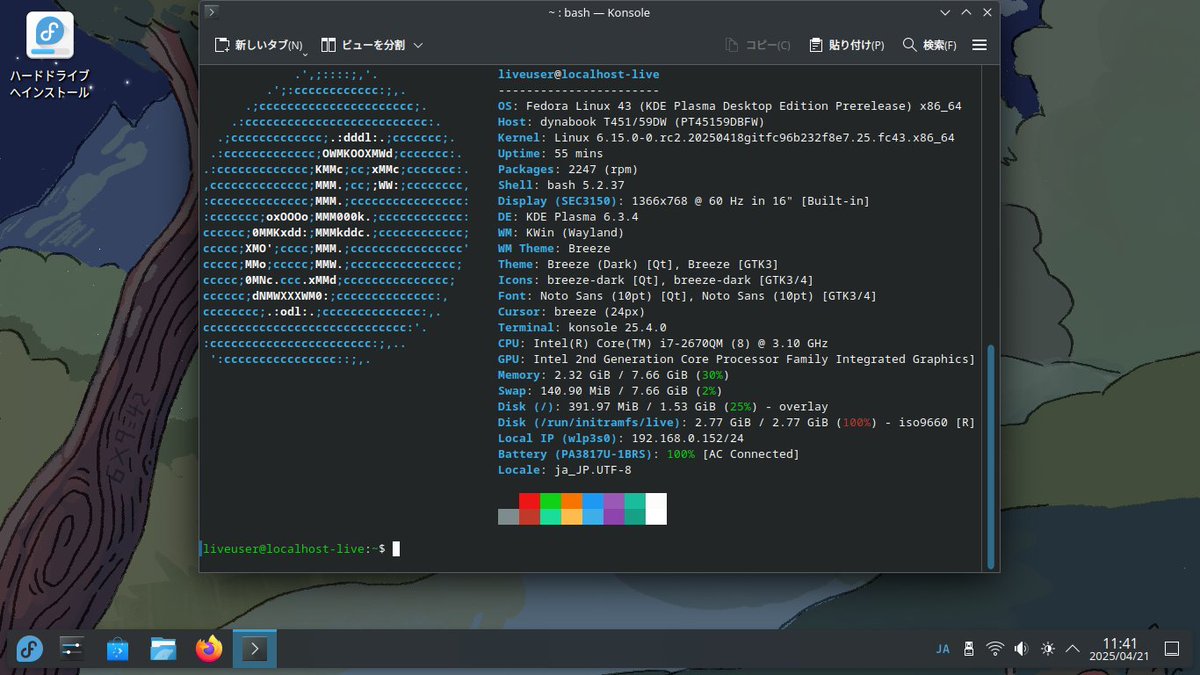Open new tab with 新しいタブ button
Screen dimensions: 1200x675
click(259, 45)
